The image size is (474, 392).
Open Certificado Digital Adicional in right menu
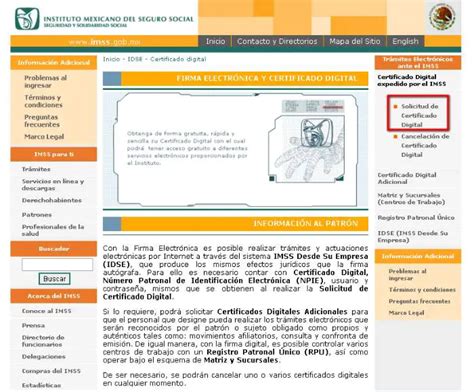(407, 178)
